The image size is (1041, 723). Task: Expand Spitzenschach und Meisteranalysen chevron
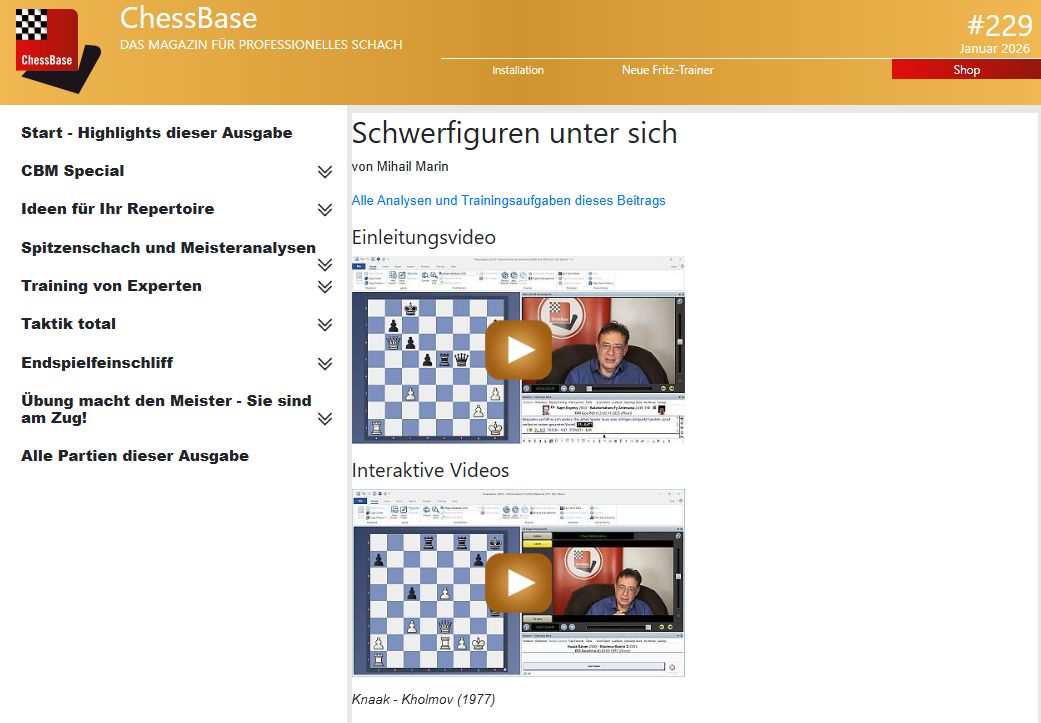[325, 265]
